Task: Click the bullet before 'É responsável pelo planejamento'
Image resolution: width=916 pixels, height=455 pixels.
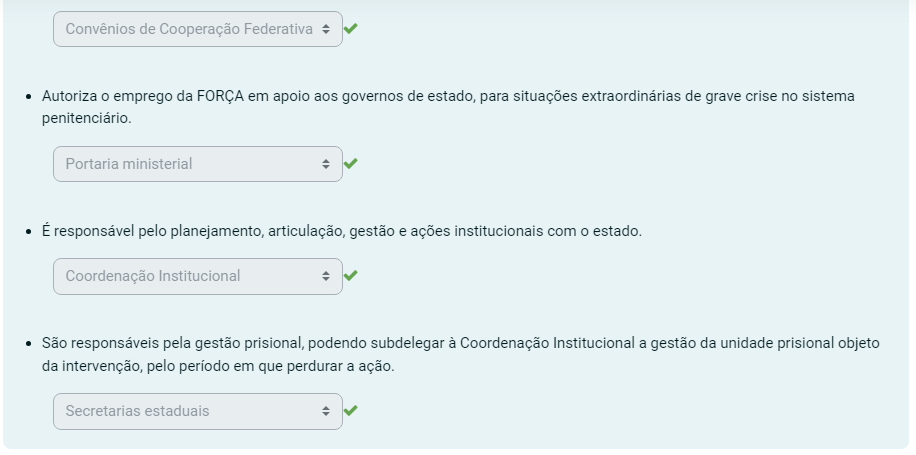Action: click(30, 231)
